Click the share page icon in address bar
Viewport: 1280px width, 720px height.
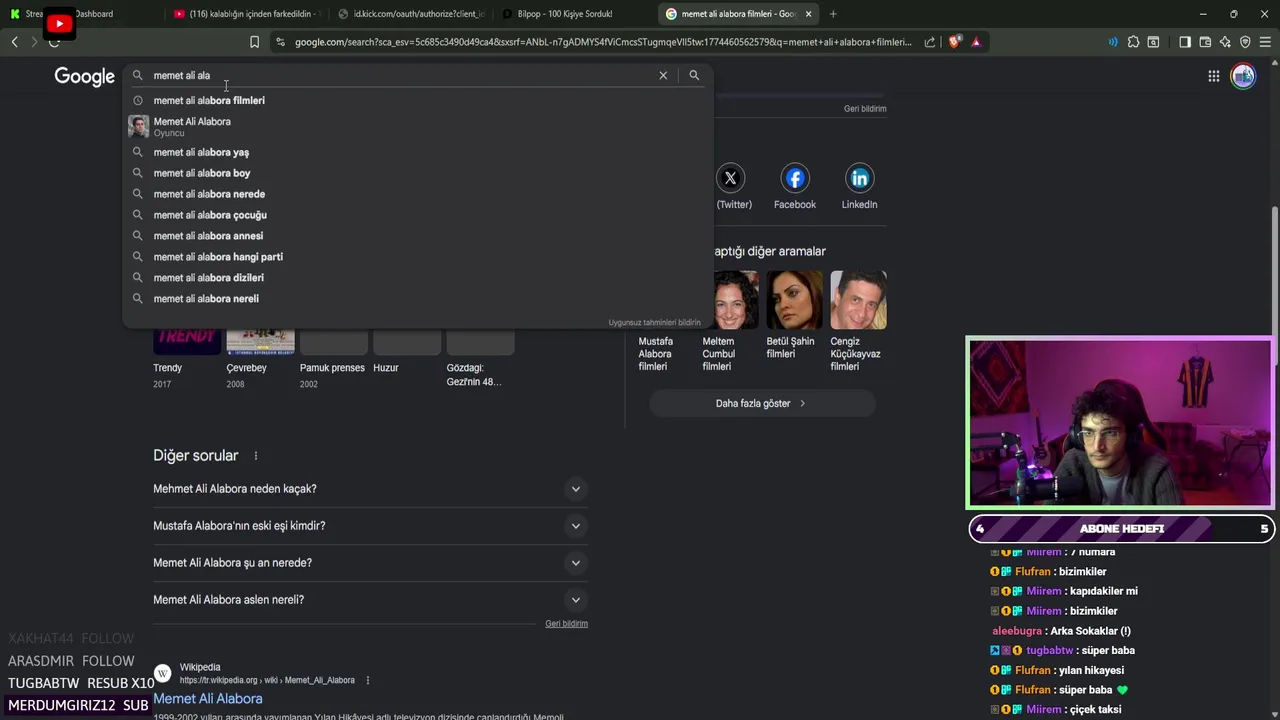[930, 42]
